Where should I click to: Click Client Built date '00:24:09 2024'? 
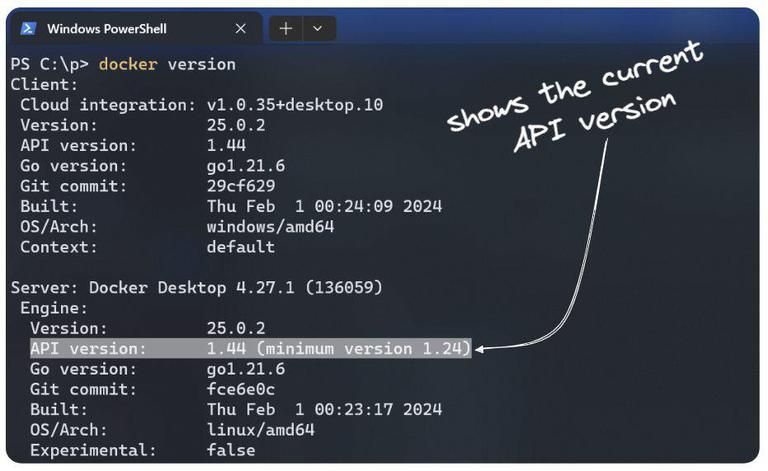378,206
